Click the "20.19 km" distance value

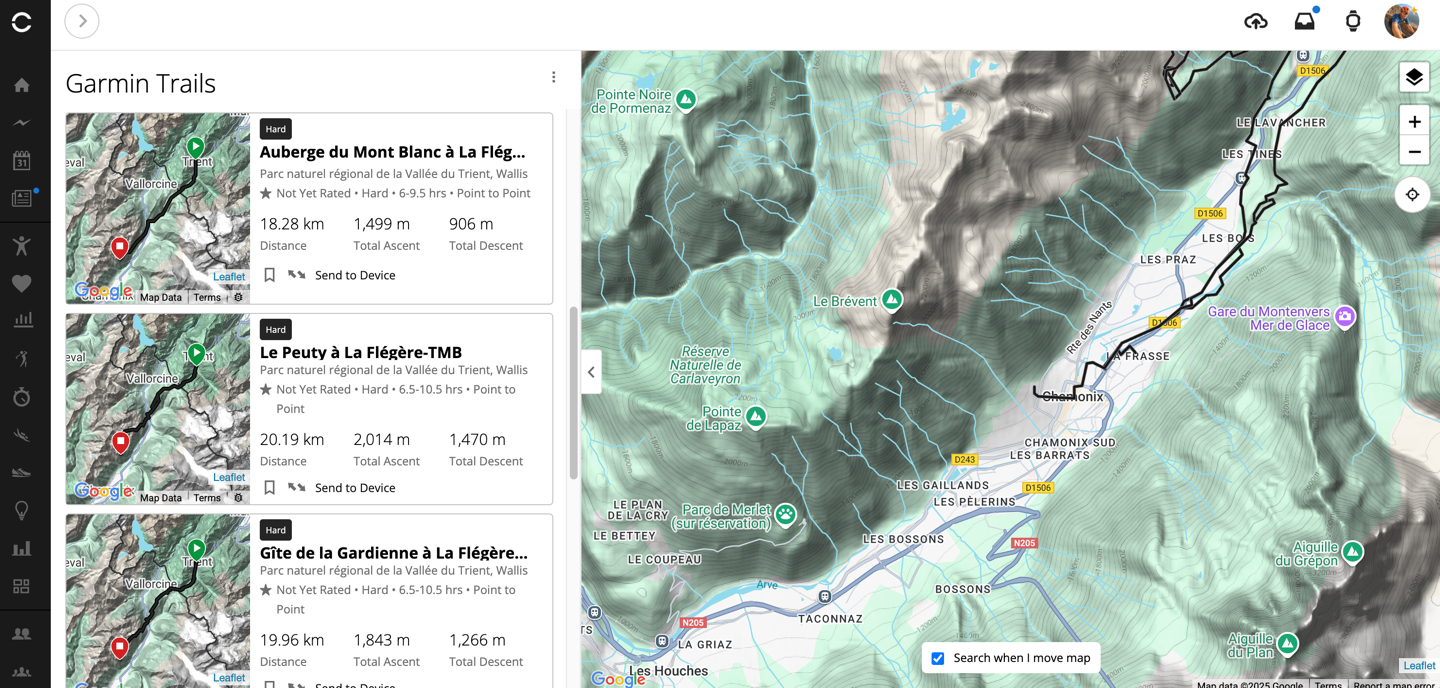(x=292, y=439)
